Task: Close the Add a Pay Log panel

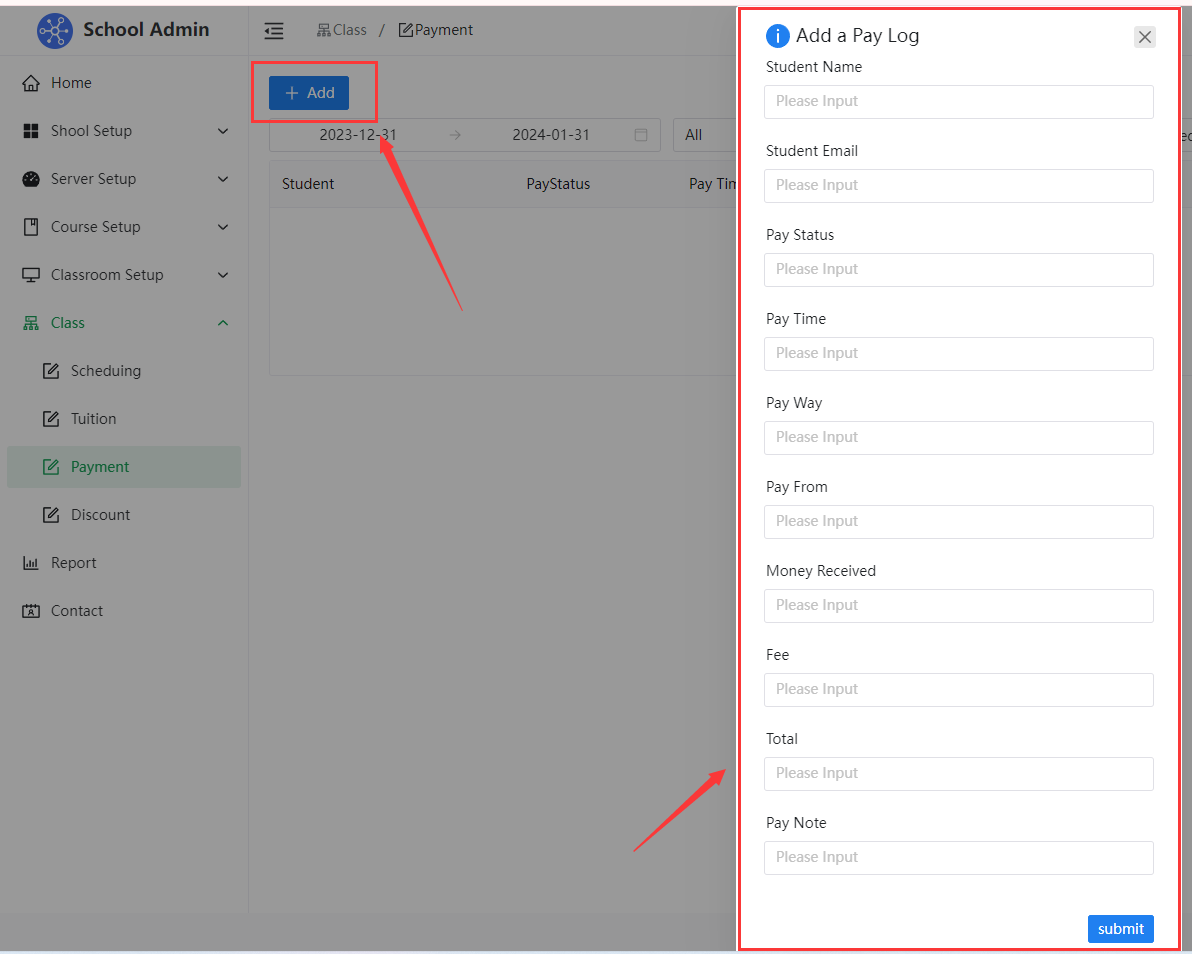Action: point(1145,37)
